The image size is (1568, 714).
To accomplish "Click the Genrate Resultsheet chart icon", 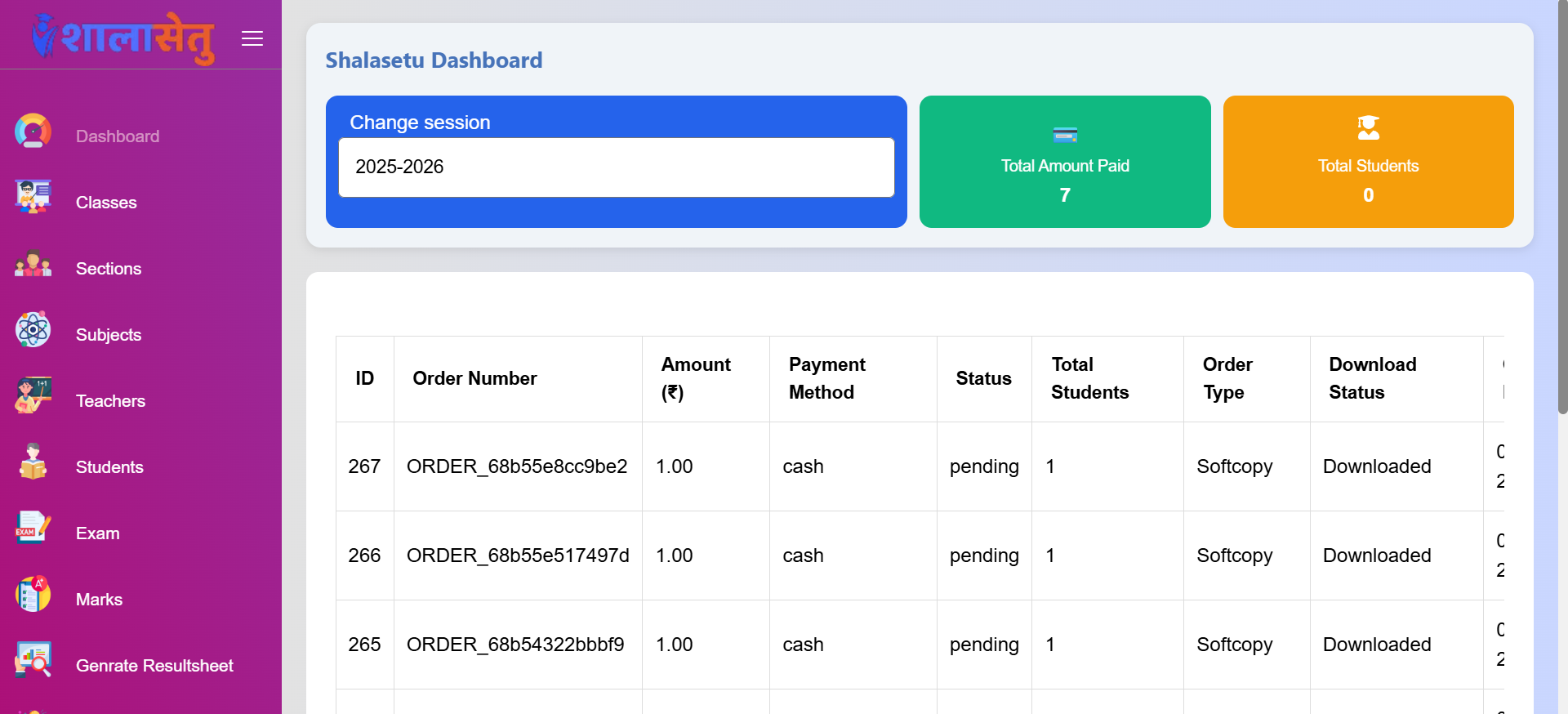I will (33, 661).
